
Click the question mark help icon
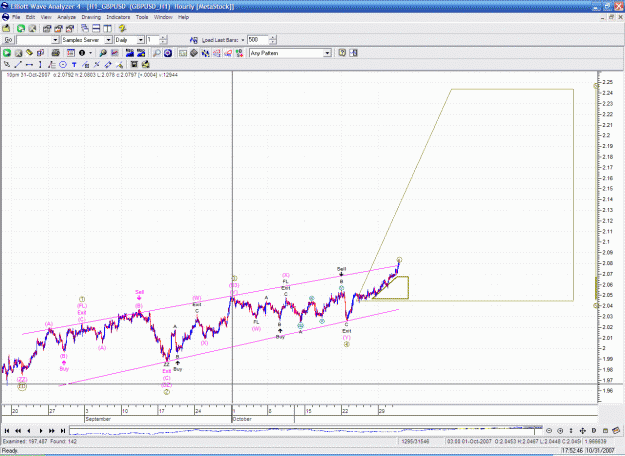342,53
